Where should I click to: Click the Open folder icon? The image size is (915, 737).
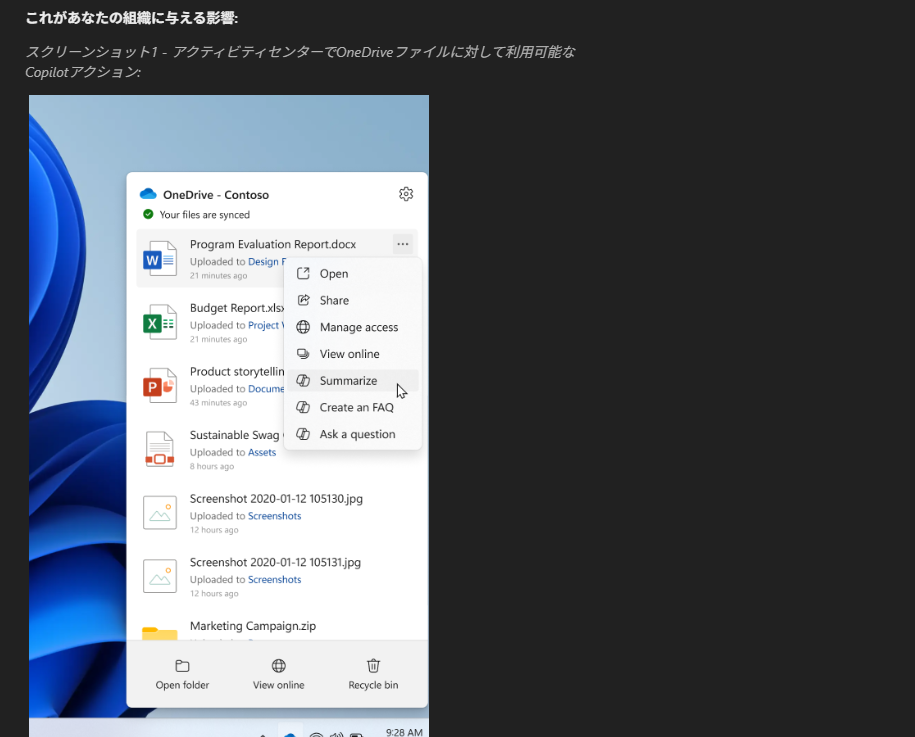click(182, 666)
